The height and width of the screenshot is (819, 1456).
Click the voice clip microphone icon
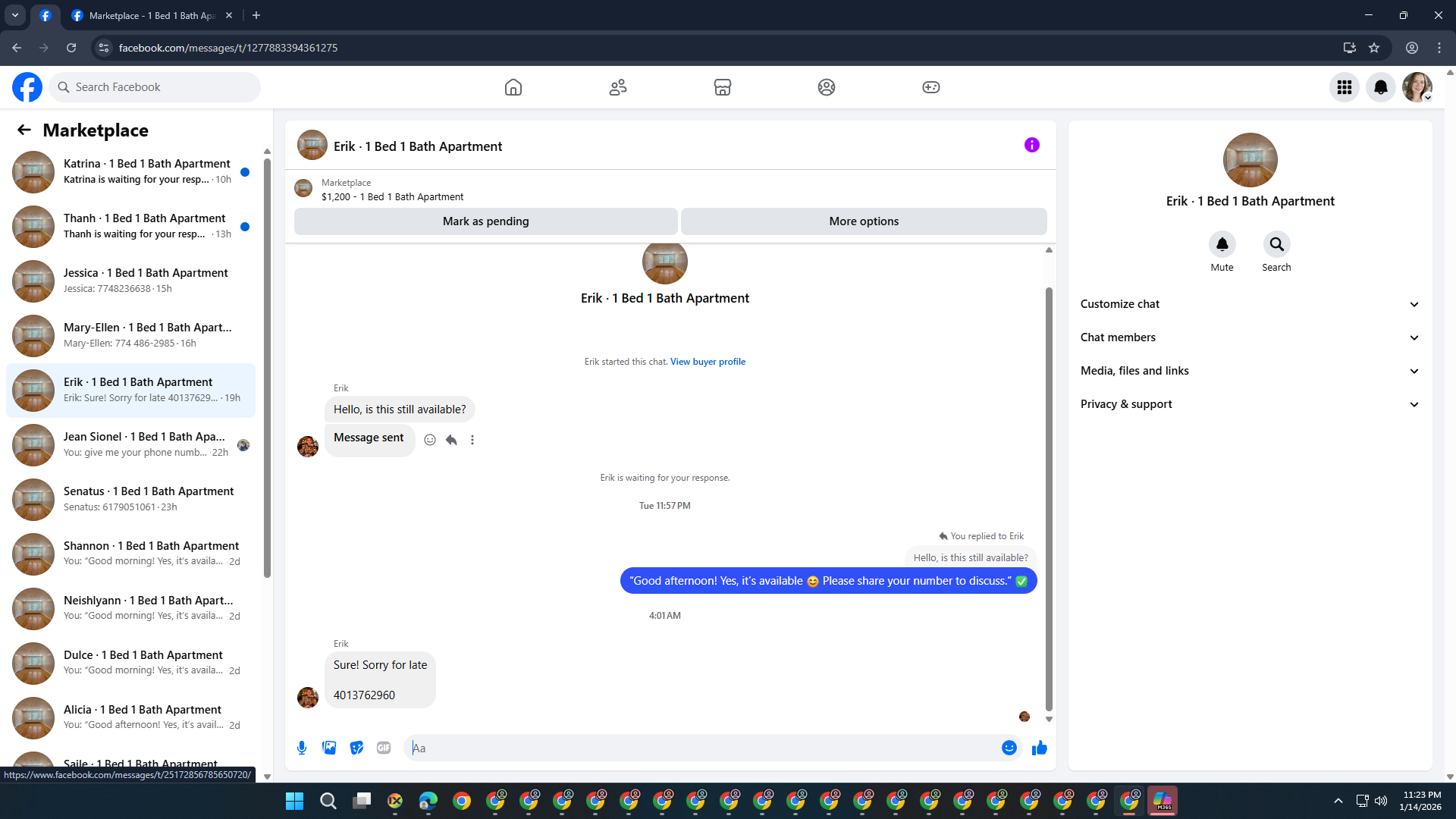302,748
